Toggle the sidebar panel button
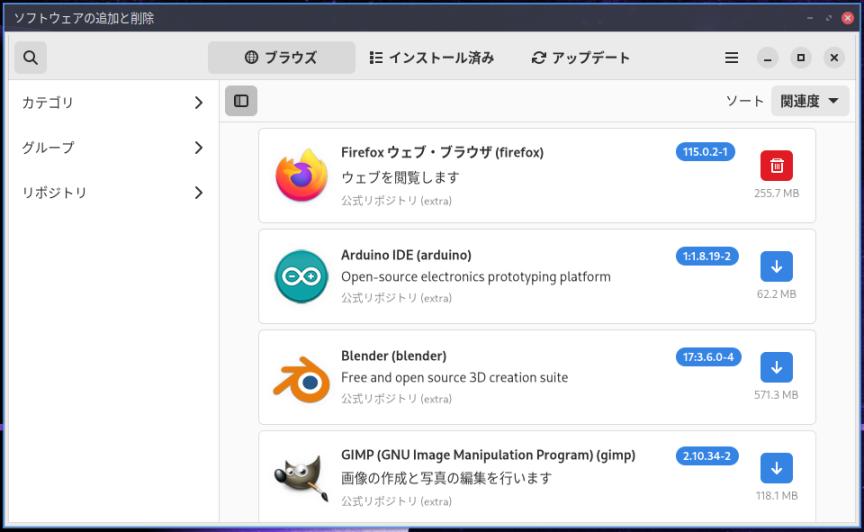Image resolution: width=864 pixels, height=532 pixels. (241, 101)
